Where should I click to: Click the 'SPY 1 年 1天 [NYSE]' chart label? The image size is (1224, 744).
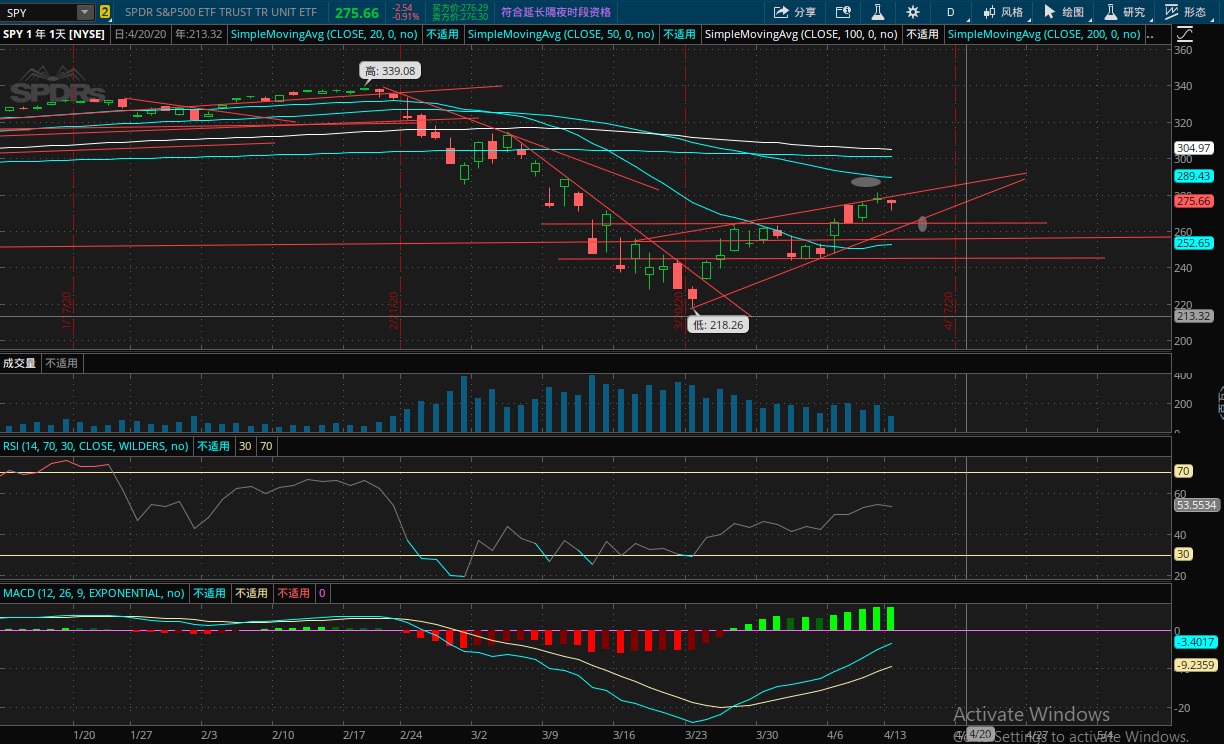55,34
